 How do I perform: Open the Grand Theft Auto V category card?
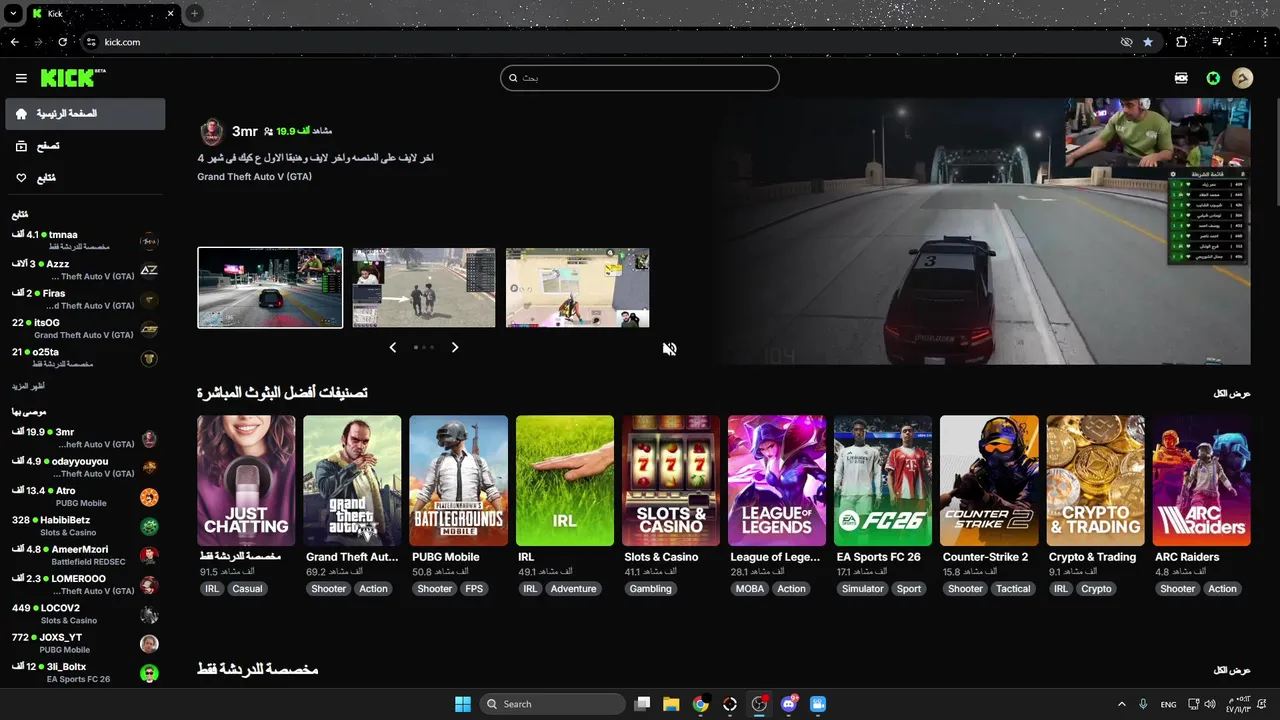coord(352,481)
